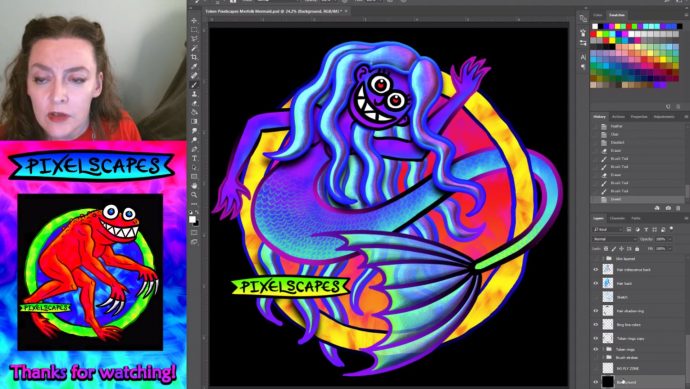Open the Layers panel menu
Image resolution: width=690 pixels, height=389 pixels.
click(686, 218)
